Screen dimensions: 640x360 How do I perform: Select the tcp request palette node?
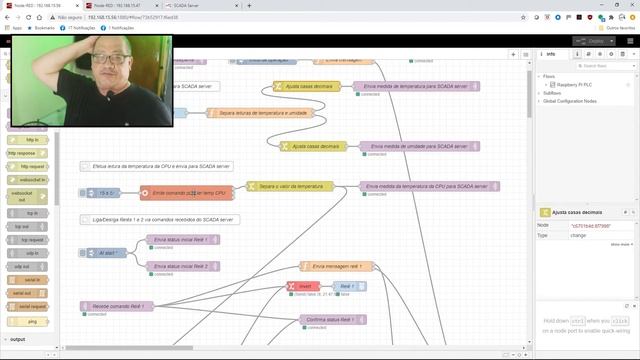[x=27, y=240]
